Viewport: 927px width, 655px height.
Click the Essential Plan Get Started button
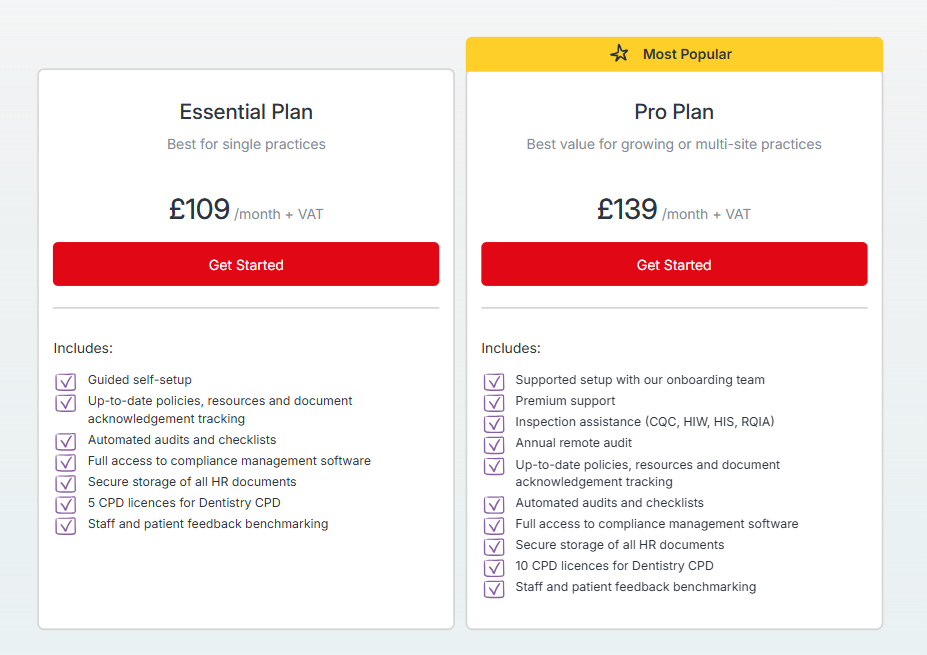click(x=246, y=264)
